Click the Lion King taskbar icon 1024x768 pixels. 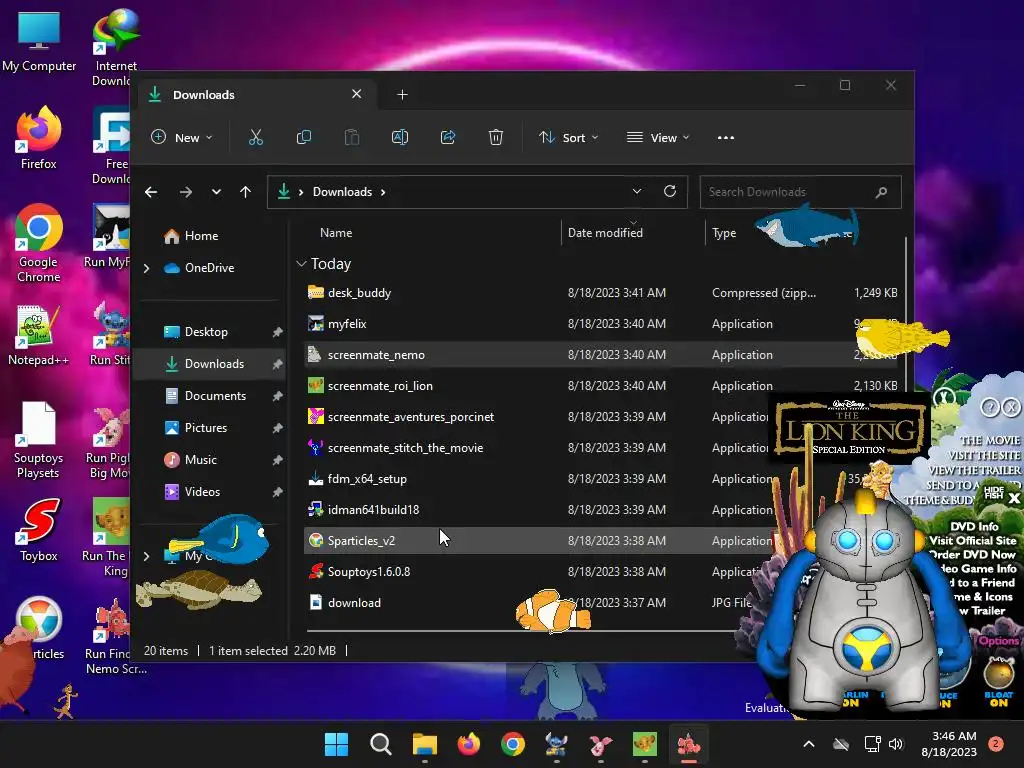point(645,744)
